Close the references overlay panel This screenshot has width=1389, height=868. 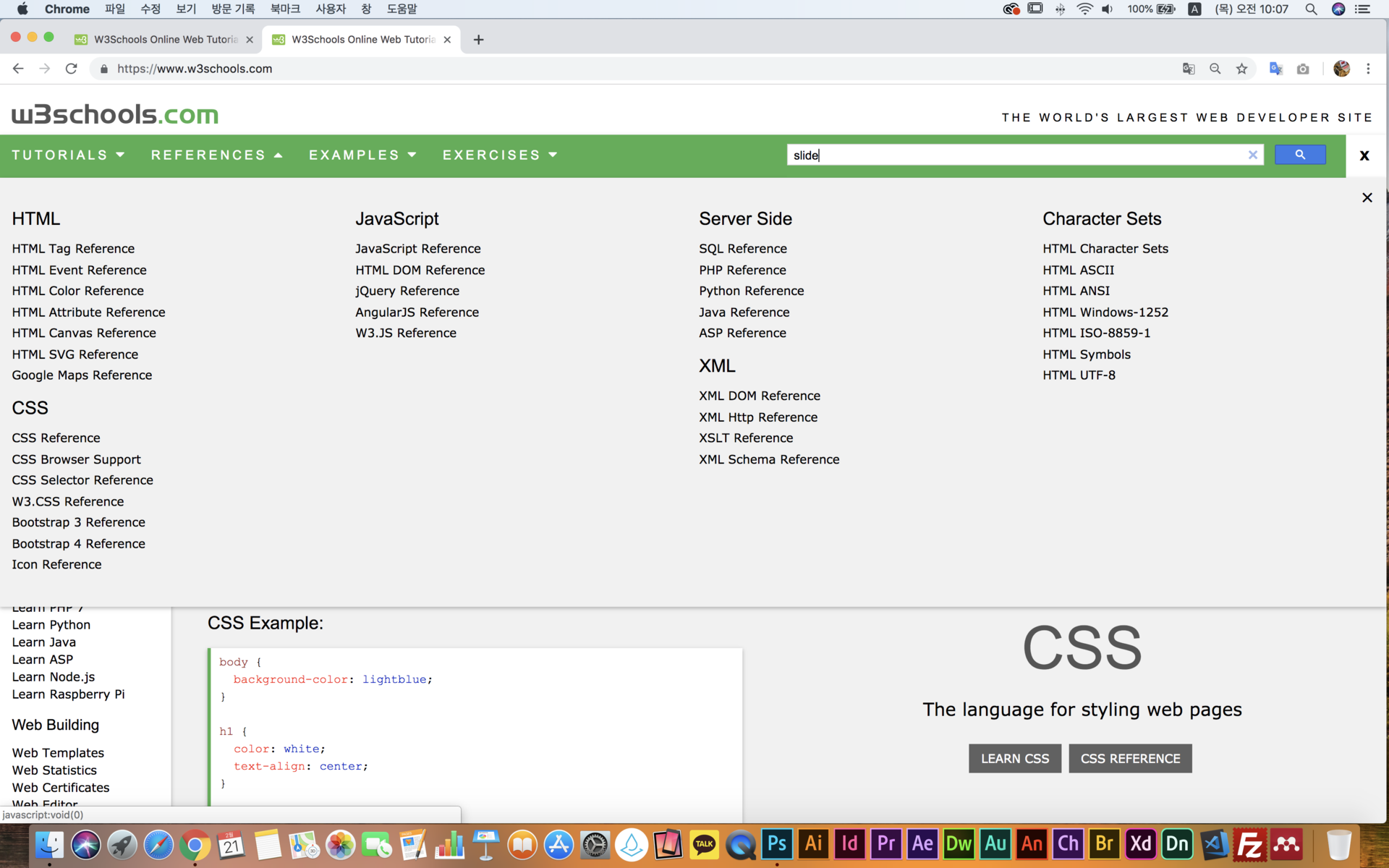[x=1367, y=197]
